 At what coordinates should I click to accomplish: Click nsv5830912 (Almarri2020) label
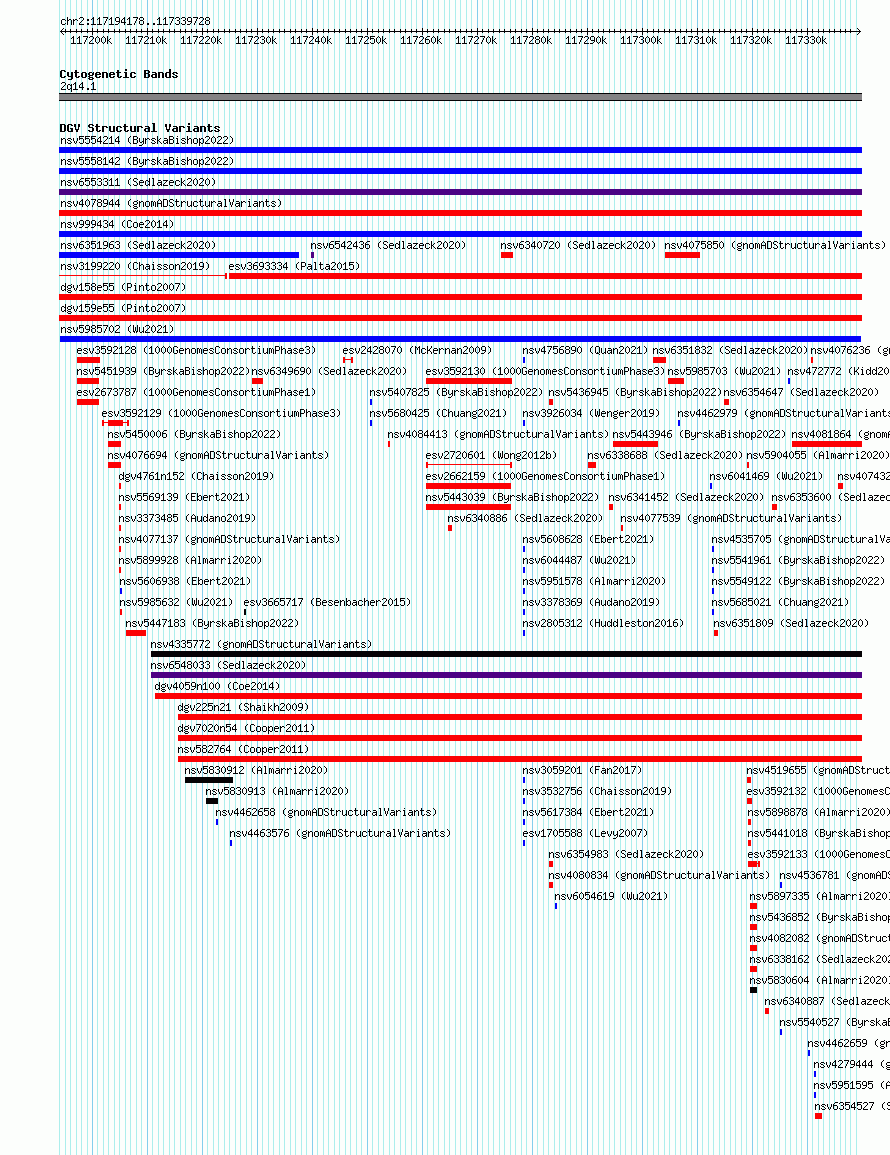256,770
